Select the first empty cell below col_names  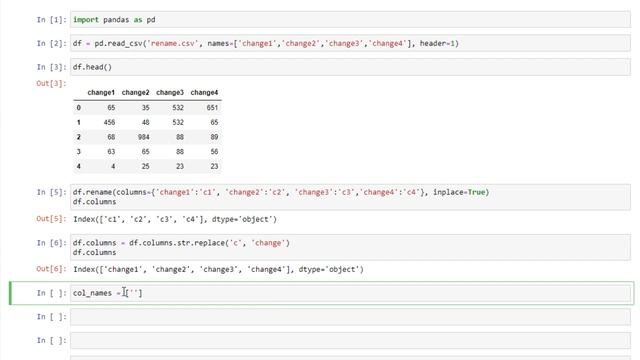point(350,317)
